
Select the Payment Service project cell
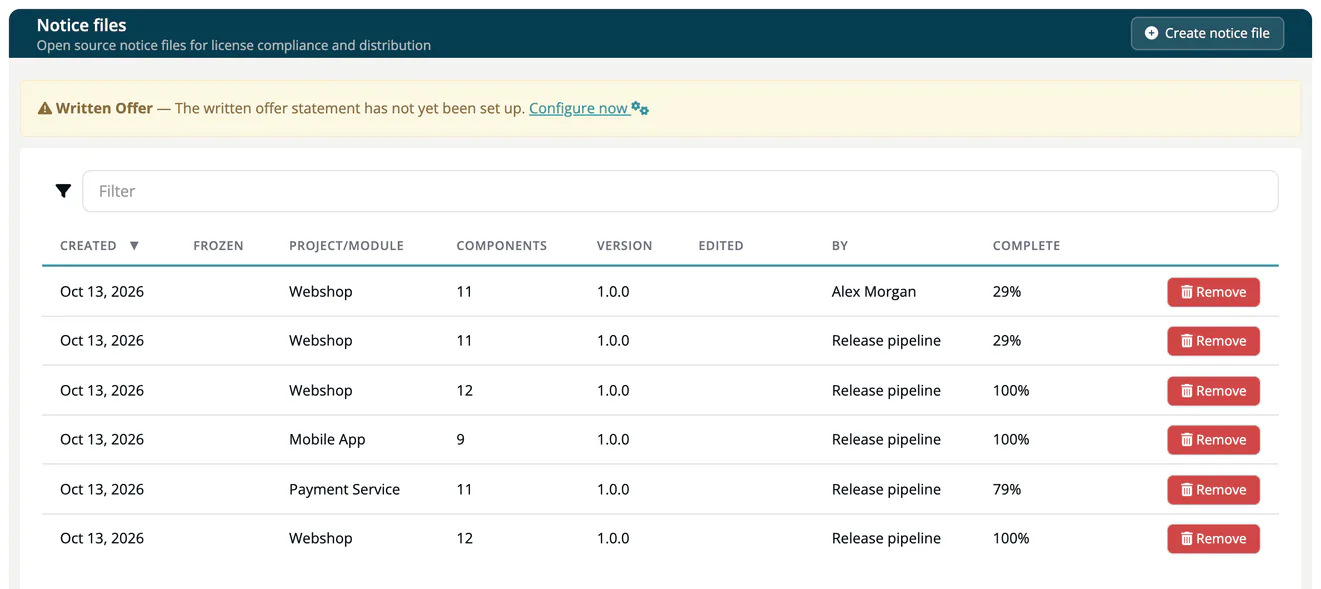pos(344,489)
